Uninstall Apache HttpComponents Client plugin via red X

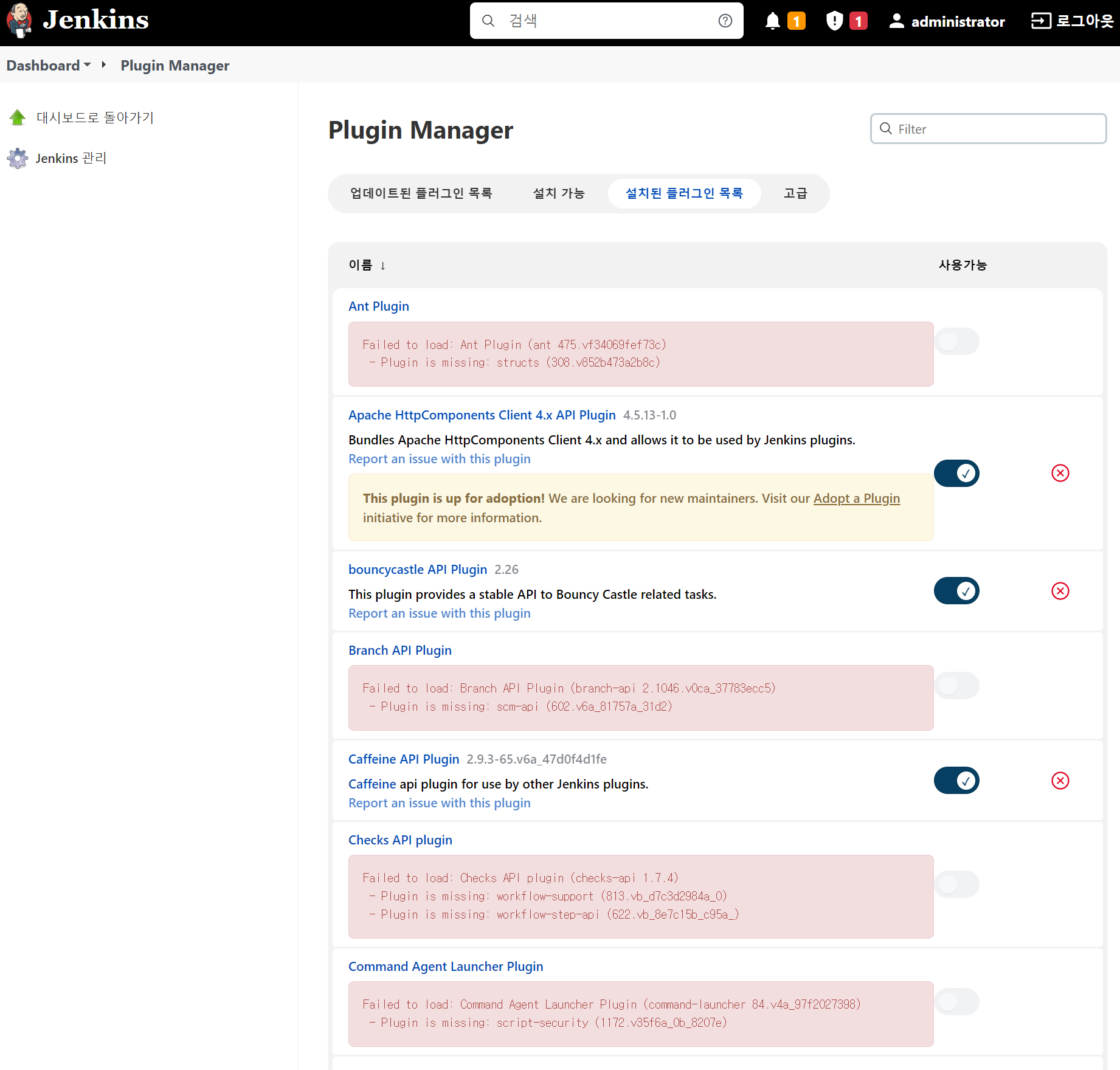pos(1060,473)
